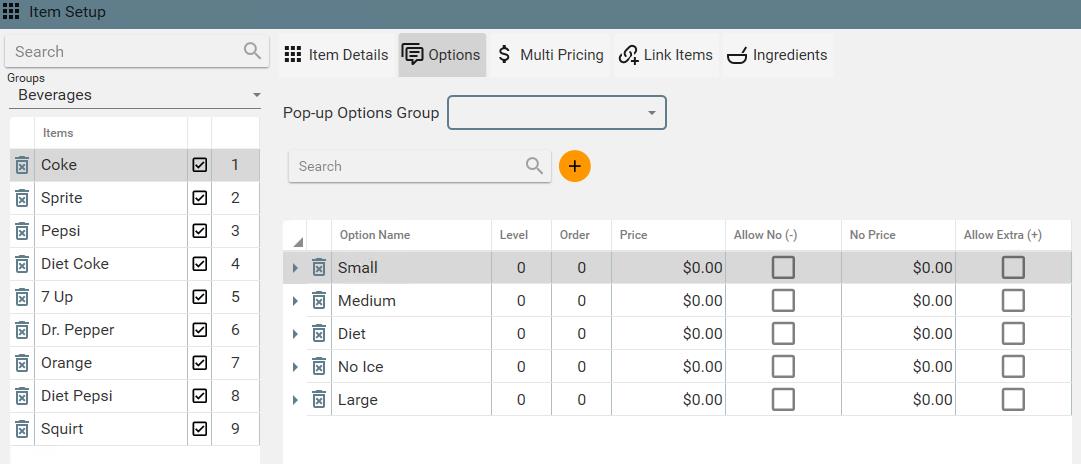Click the magnifier icon in the items search box
Image resolution: width=1081 pixels, height=464 pixels.
click(x=252, y=51)
